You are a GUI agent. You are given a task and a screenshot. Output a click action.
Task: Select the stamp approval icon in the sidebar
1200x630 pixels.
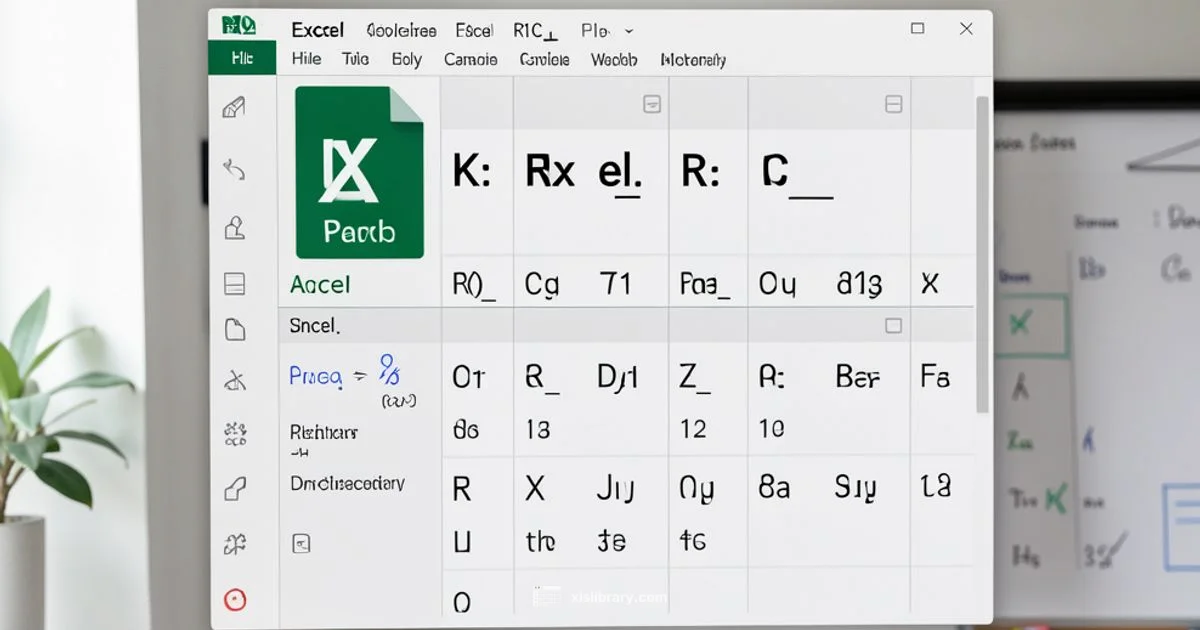pyautogui.click(x=235, y=227)
